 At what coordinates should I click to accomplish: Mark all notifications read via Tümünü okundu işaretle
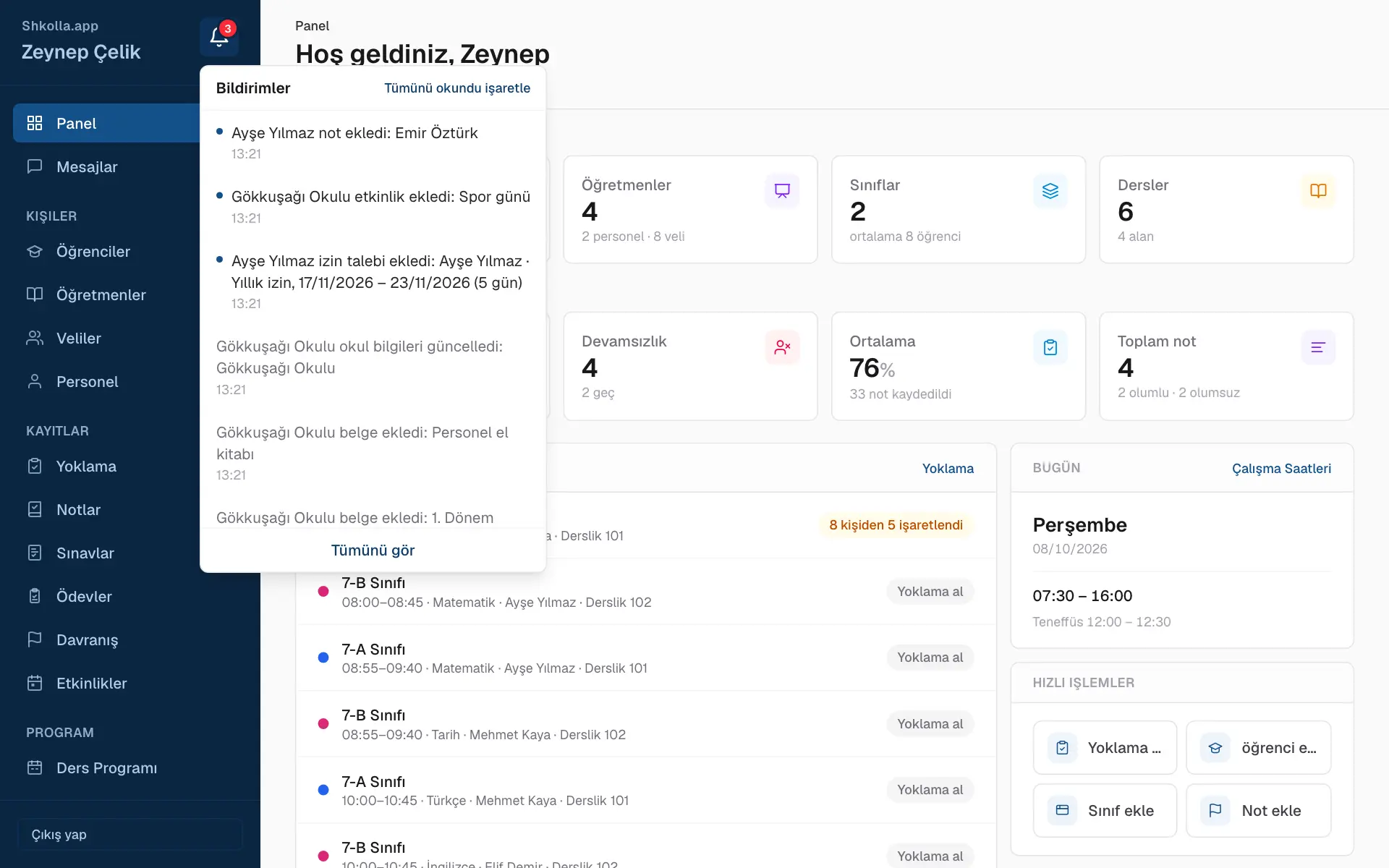[457, 88]
